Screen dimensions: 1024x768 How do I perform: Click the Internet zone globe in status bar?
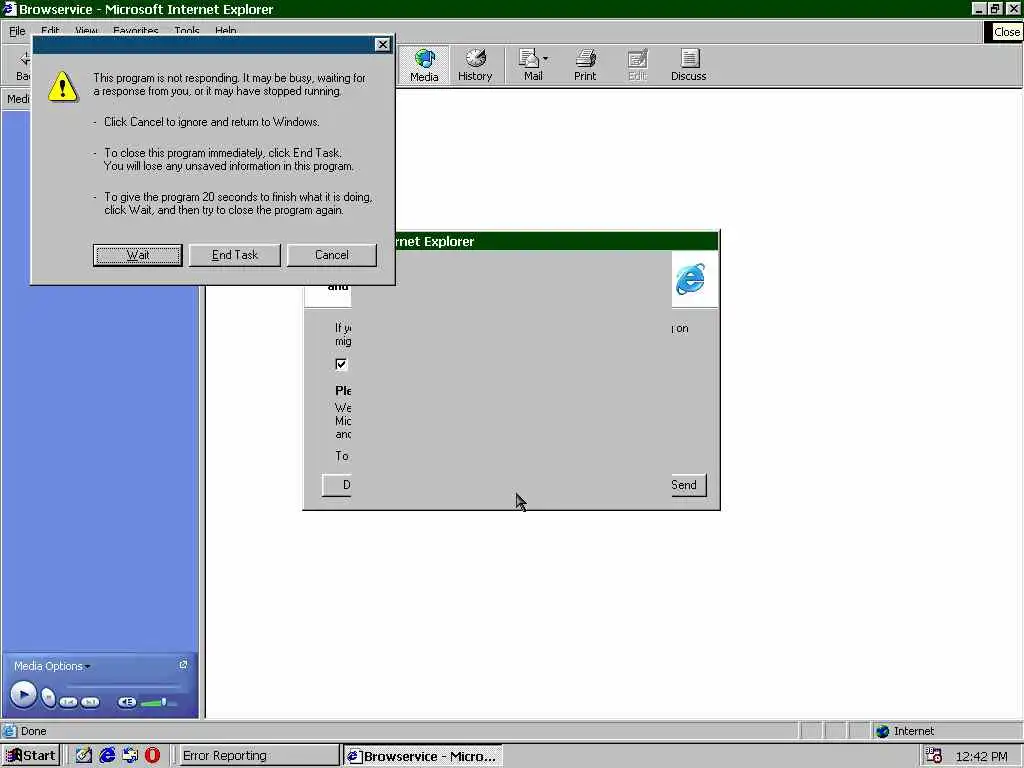pos(883,731)
